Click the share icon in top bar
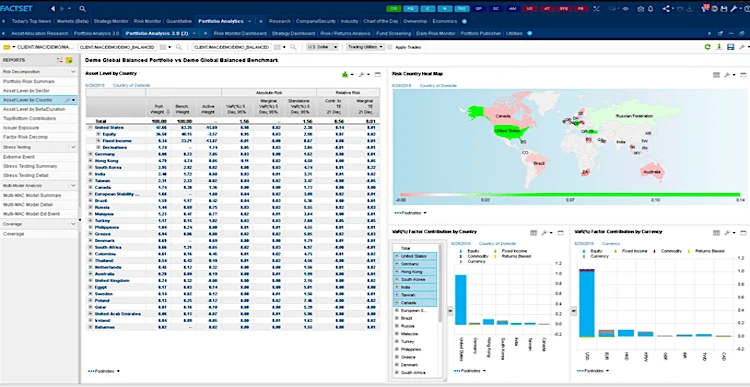This screenshot has height=387, width=750. [x=666, y=9]
